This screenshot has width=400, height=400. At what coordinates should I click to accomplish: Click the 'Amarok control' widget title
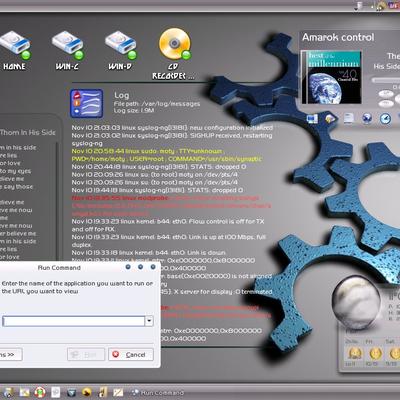coord(338,37)
